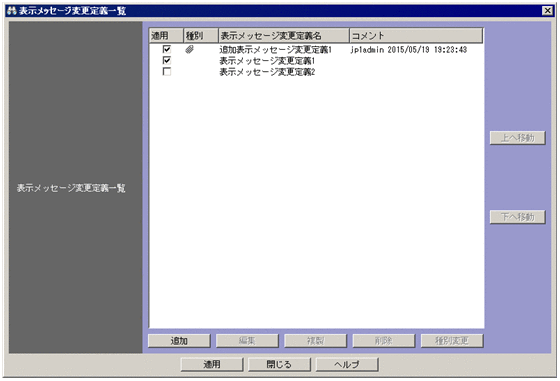Click the binoculars icon in title bar
This screenshot has height=381, width=560.
coord(11,11)
